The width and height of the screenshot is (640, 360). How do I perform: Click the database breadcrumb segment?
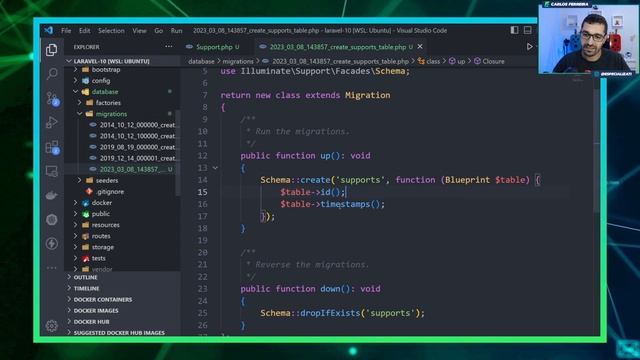coord(201,61)
